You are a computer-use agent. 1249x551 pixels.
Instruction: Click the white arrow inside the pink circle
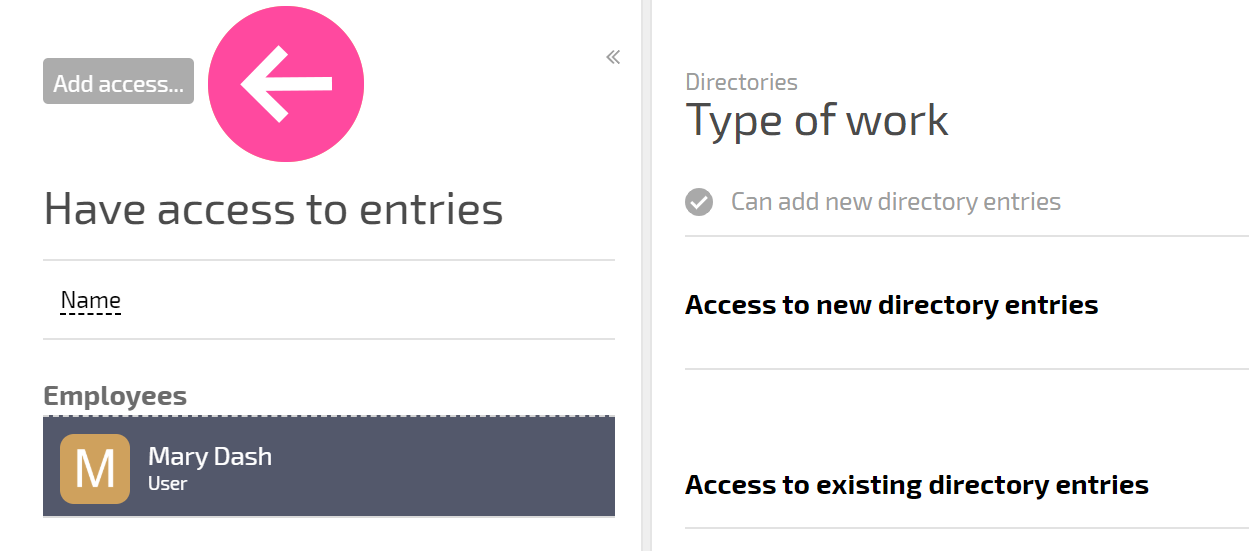point(286,84)
